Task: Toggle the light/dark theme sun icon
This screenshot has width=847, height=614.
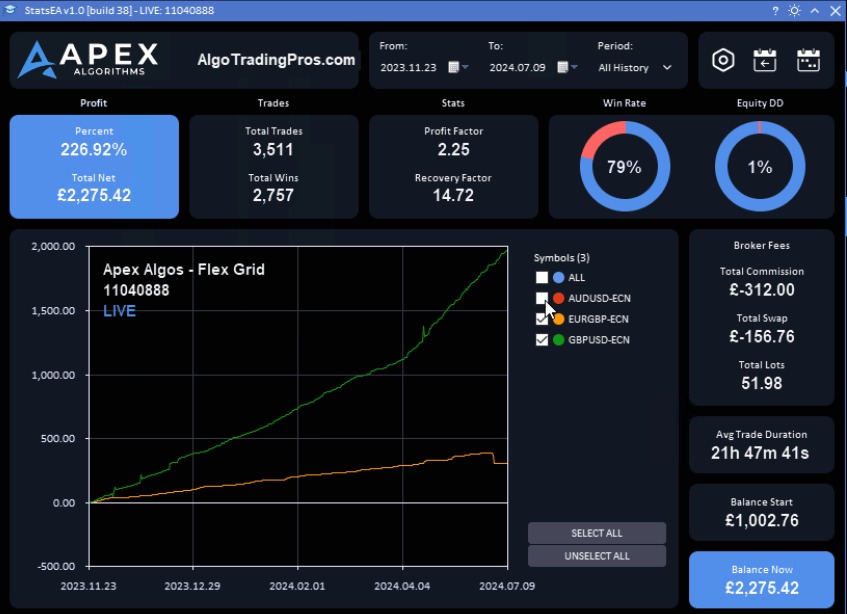Action: click(x=794, y=11)
